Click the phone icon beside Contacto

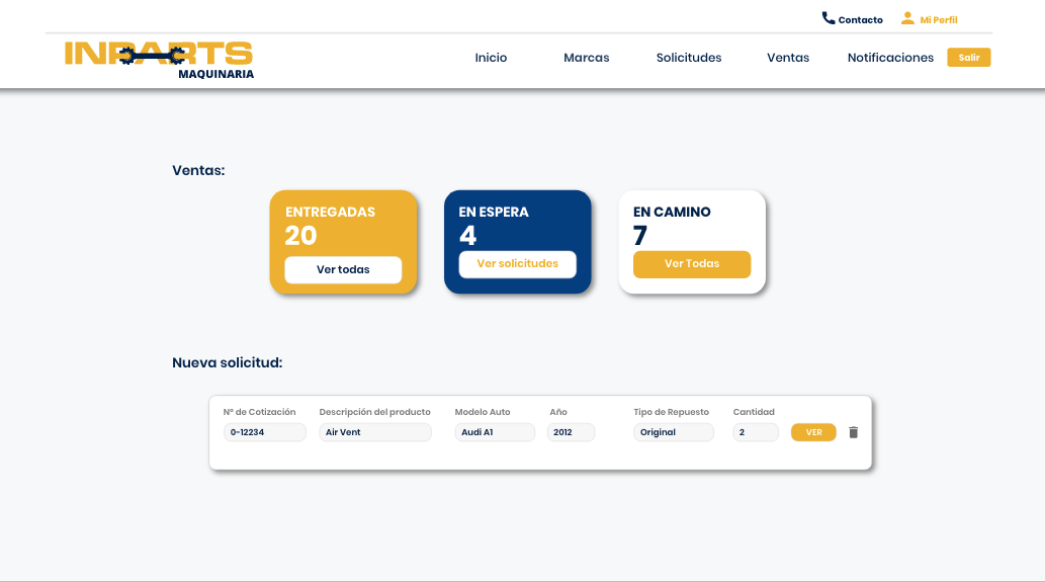click(x=828, y=18)
